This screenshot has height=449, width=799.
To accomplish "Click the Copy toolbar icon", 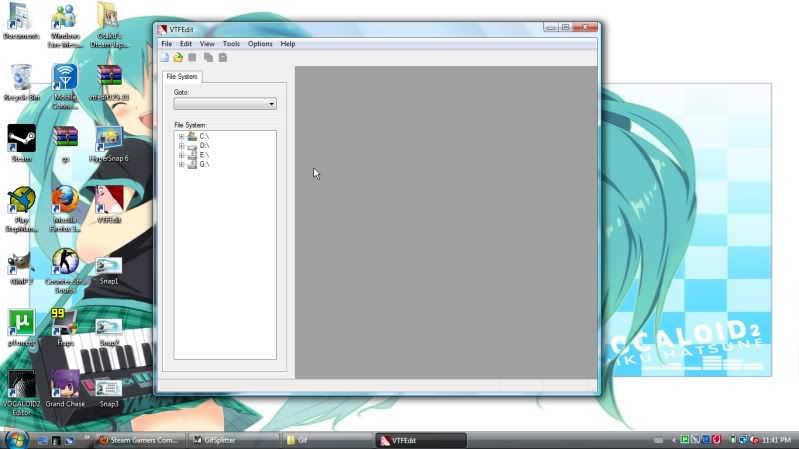I will [209, 57].
